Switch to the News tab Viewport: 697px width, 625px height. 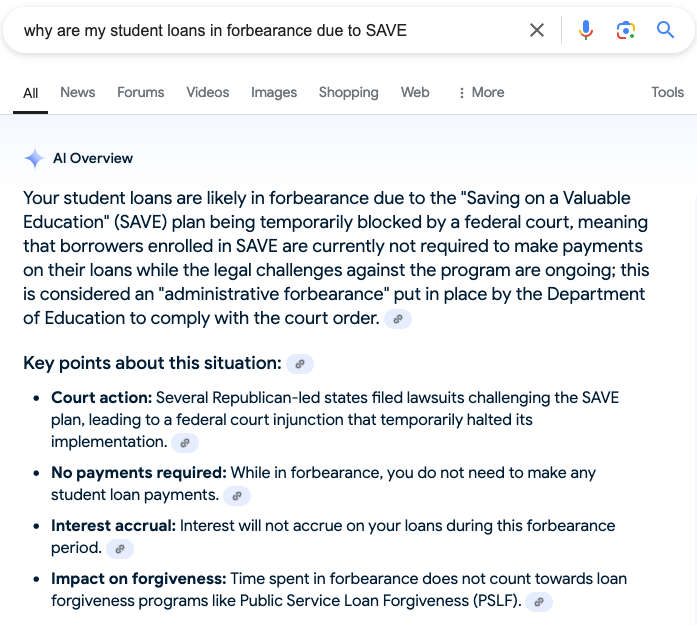coord(78,92)
